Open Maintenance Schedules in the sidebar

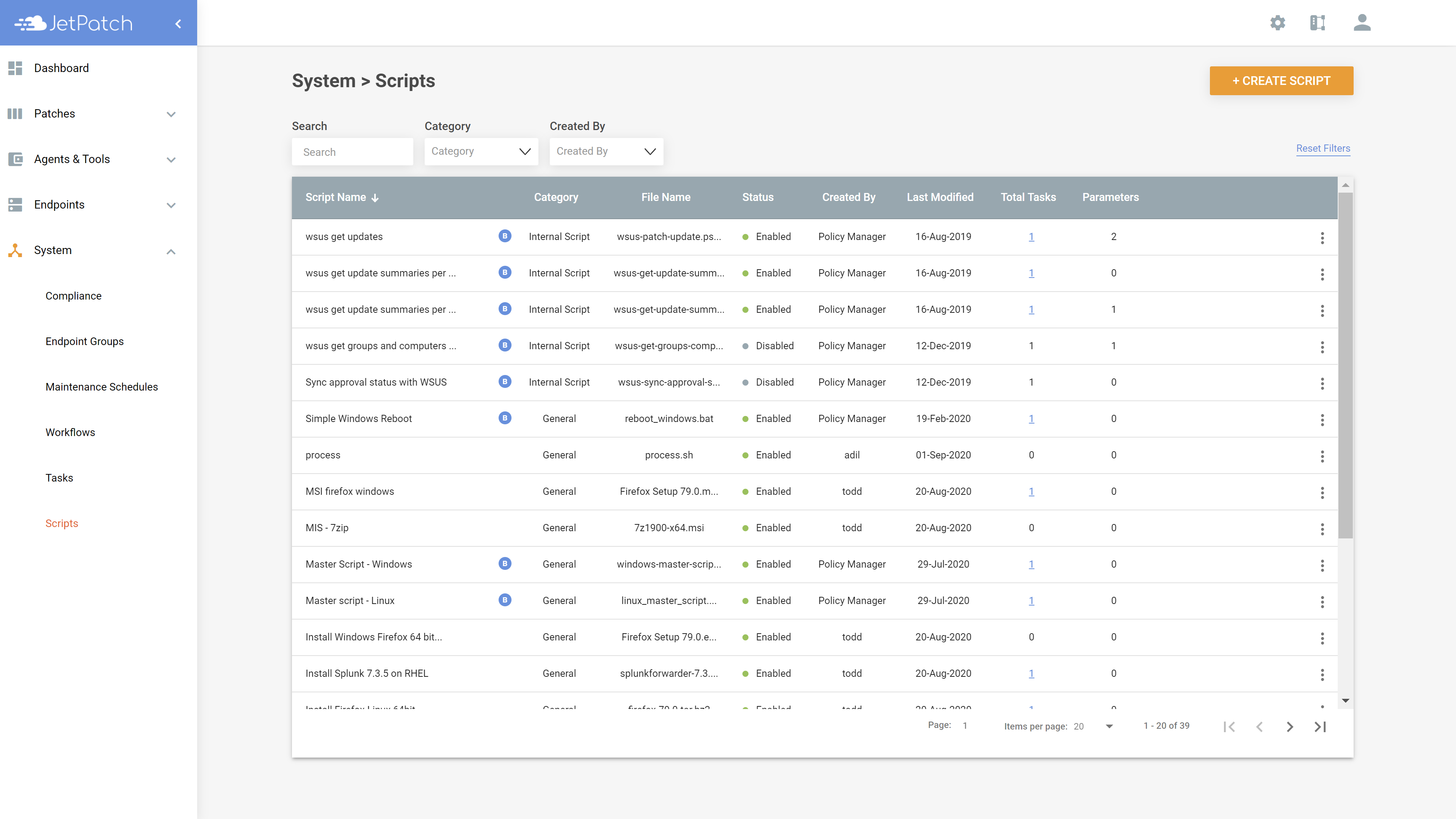(x=102, y=387)
